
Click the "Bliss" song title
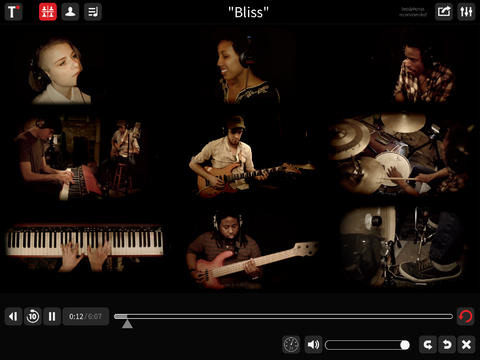[x=248, y=12]
